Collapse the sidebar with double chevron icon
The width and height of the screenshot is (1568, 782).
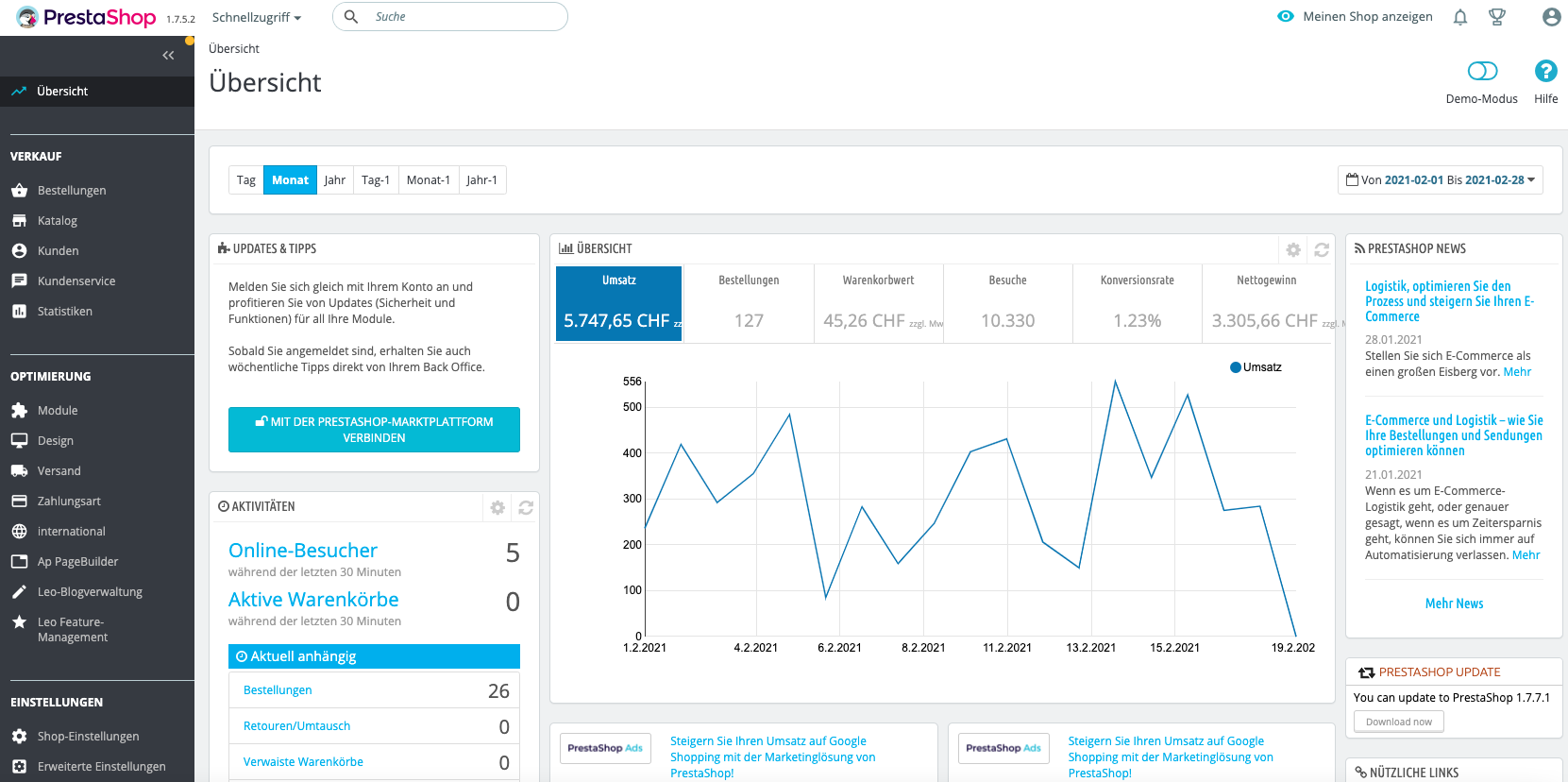click(168, 56)
